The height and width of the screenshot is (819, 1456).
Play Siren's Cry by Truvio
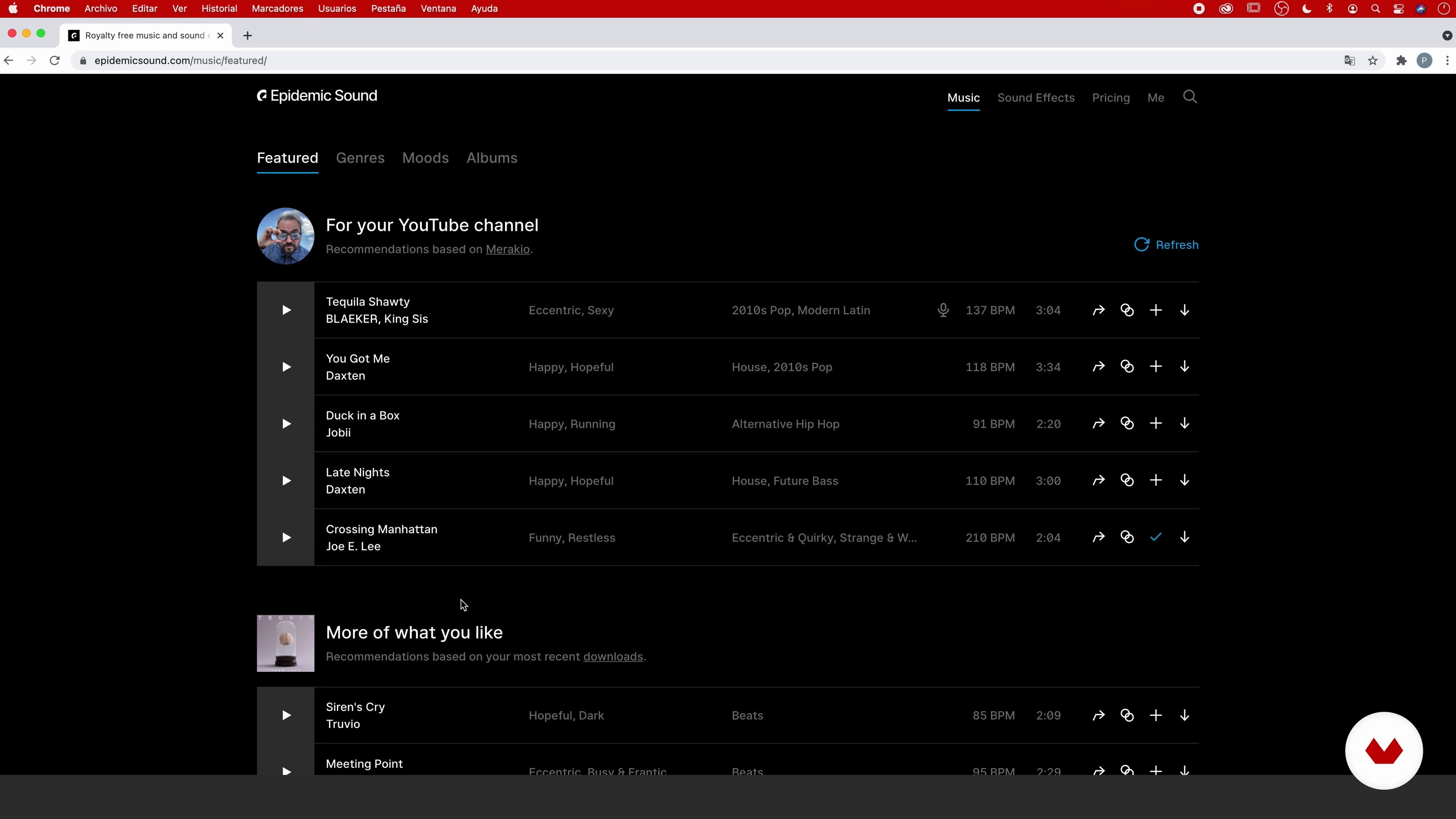(x=286, y=715)
